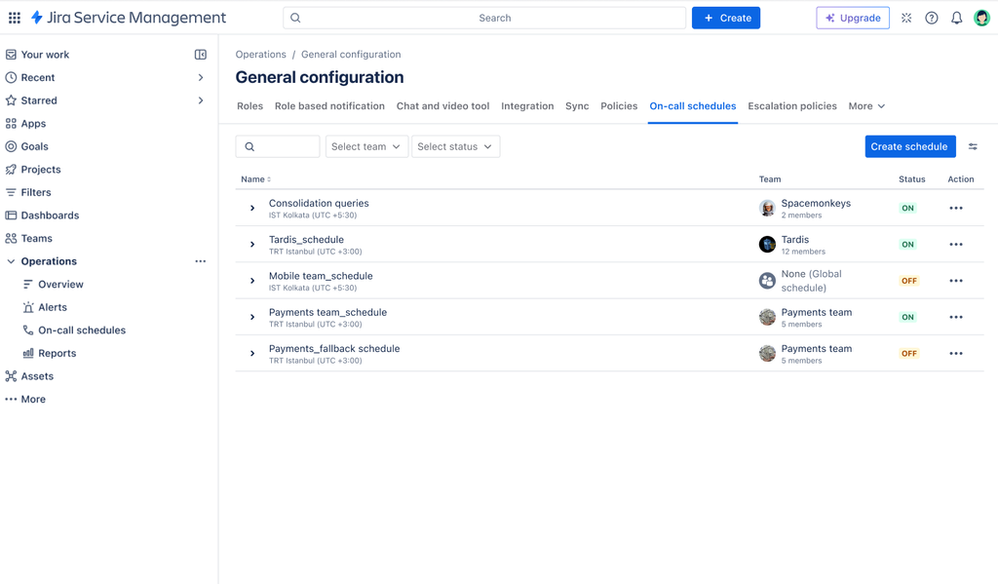Open the help question mark icon
This screenshot has width=998, height=584.
(x=931, y=18)
